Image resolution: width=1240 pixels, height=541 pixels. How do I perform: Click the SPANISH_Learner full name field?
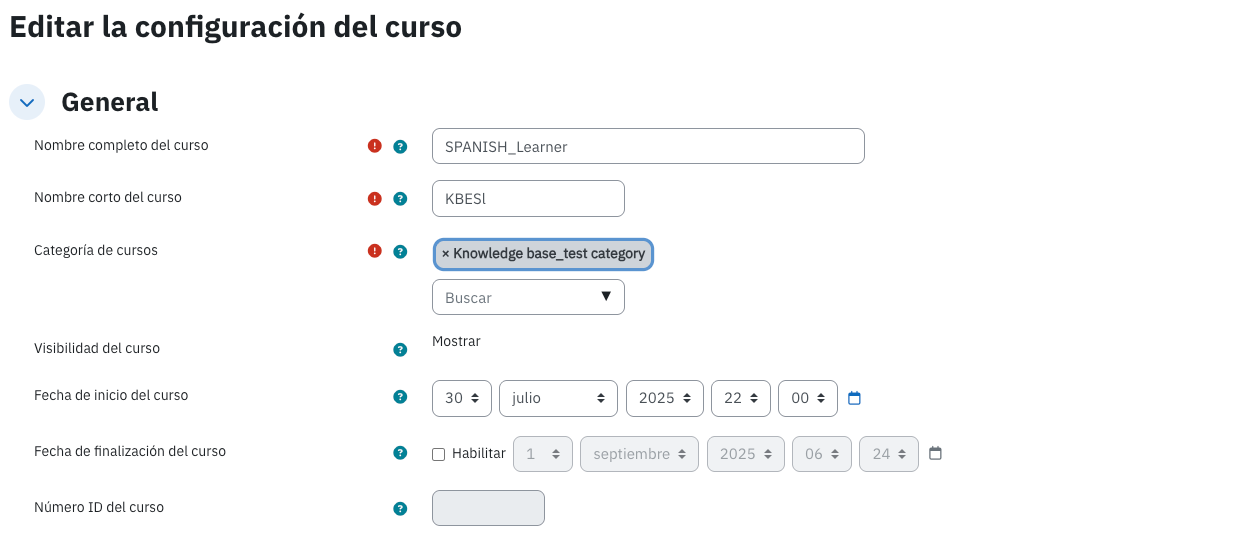click(648, 146)
